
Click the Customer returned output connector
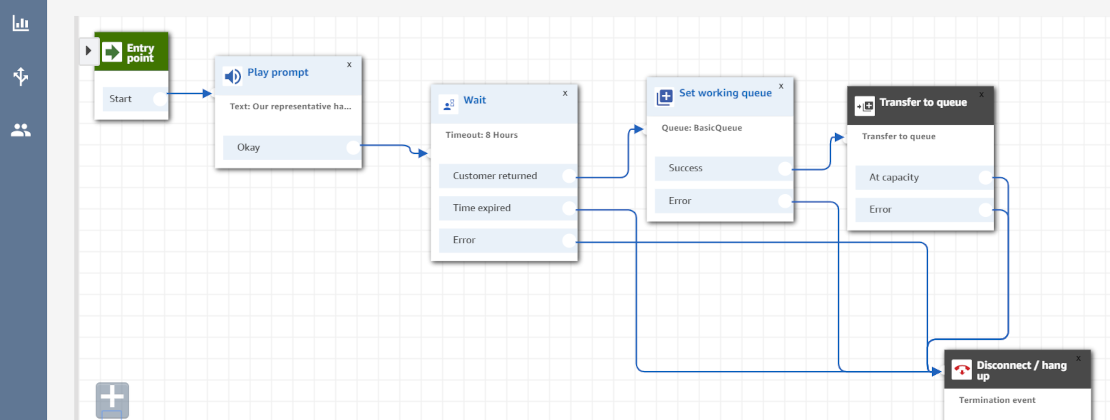click(568, 176)
